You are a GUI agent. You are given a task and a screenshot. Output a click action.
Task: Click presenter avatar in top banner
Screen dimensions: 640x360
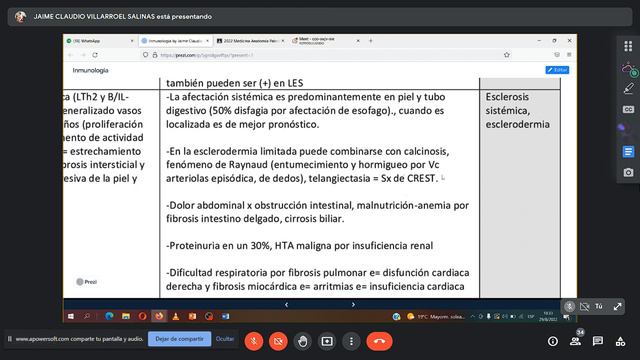(x=20, y=17)
